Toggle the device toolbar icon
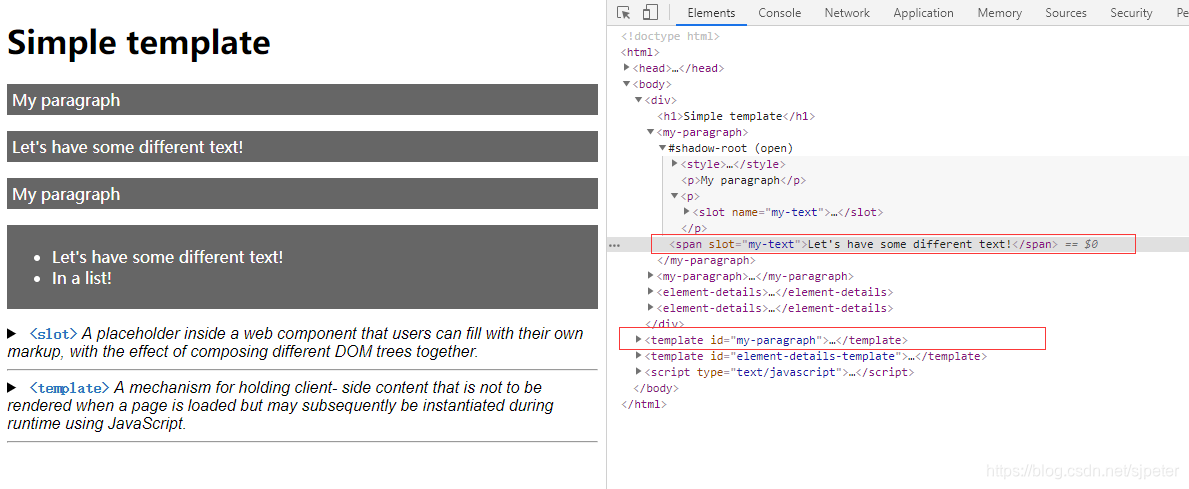The image size is (1189, 489). (649, 13)
